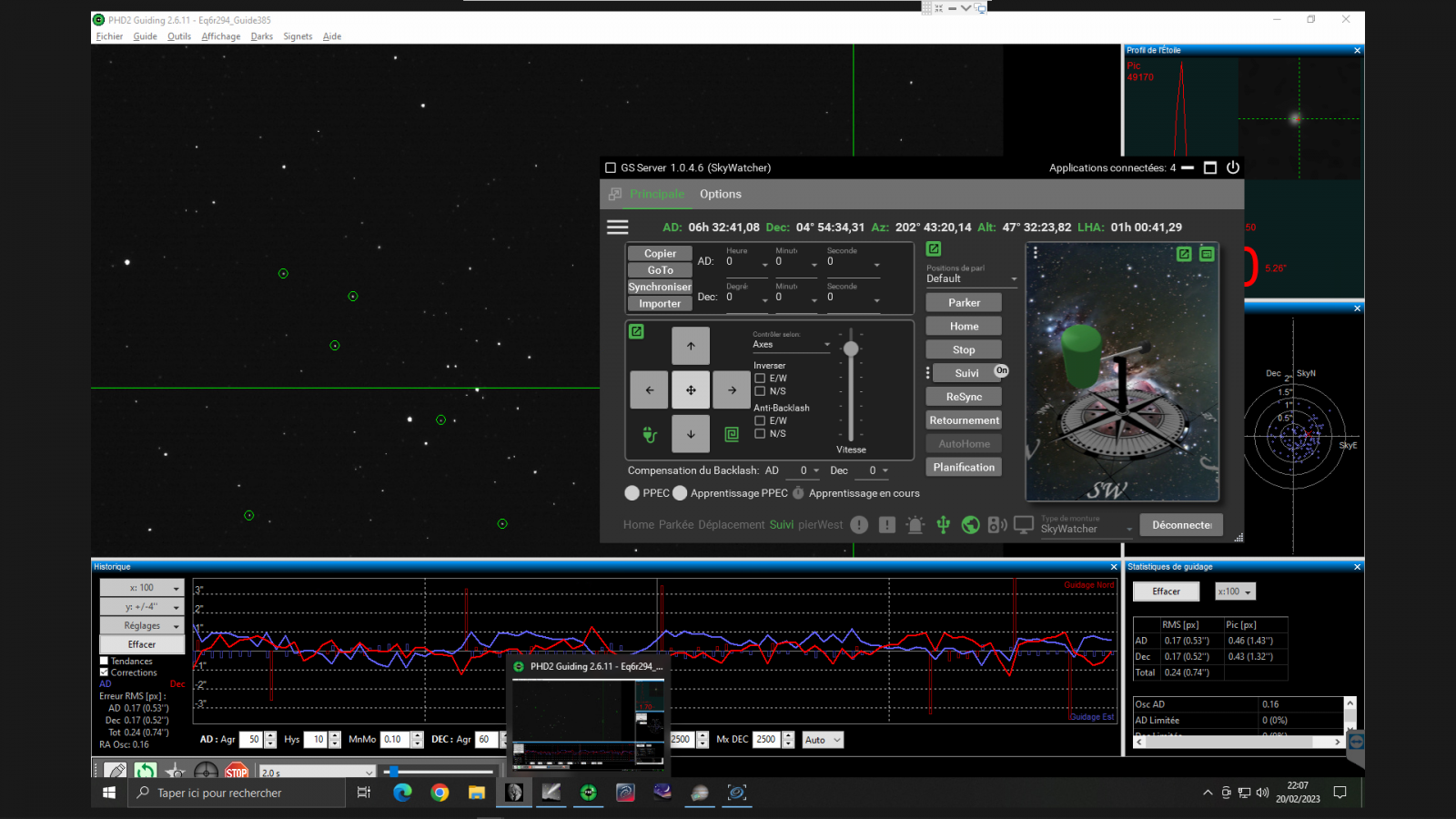Viewport: 1456px width, 819px height.
Task: Toggle the Inverser E/W checkbox
Action: (x=760, y=379)
